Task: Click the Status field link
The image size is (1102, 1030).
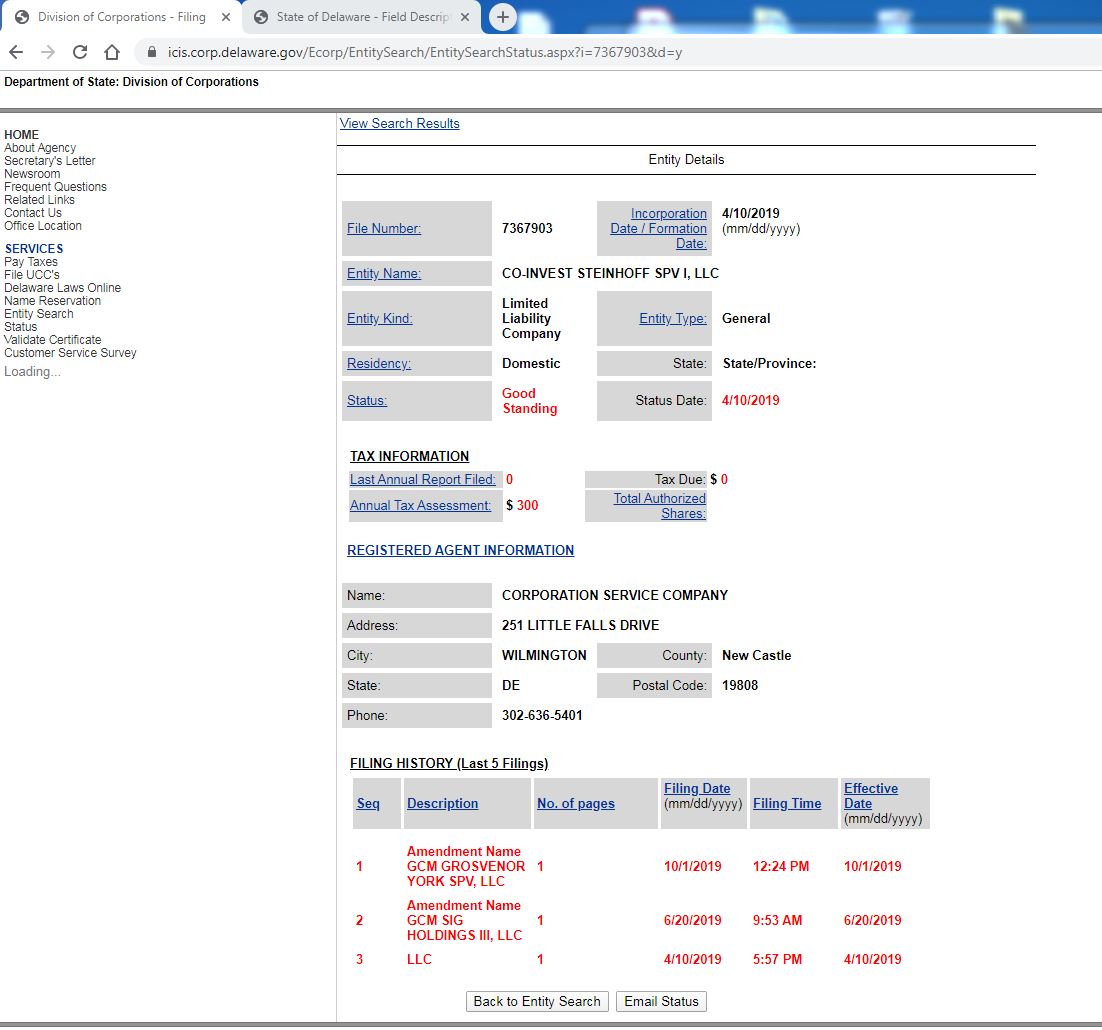Action: 367,400
